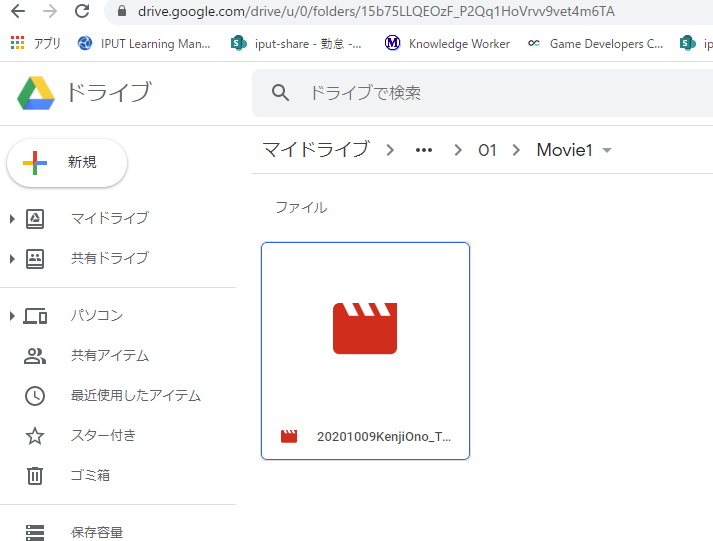The height and width of the screenshot is (541, 713).
Task: Click the 共有アイテム people icon
Action: click(x=35, y=356)
